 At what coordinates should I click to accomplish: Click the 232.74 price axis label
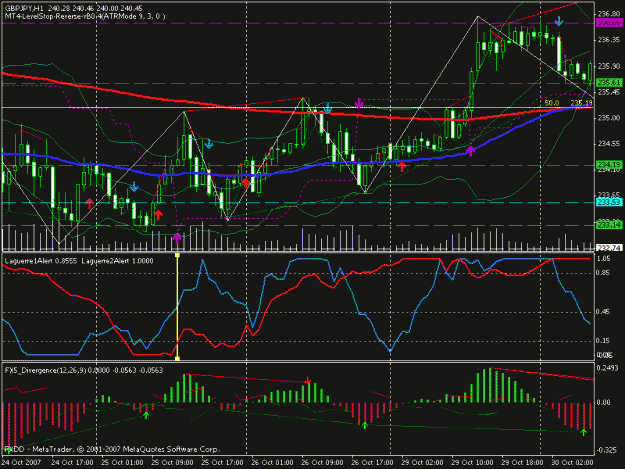click(x=609, y=247)
